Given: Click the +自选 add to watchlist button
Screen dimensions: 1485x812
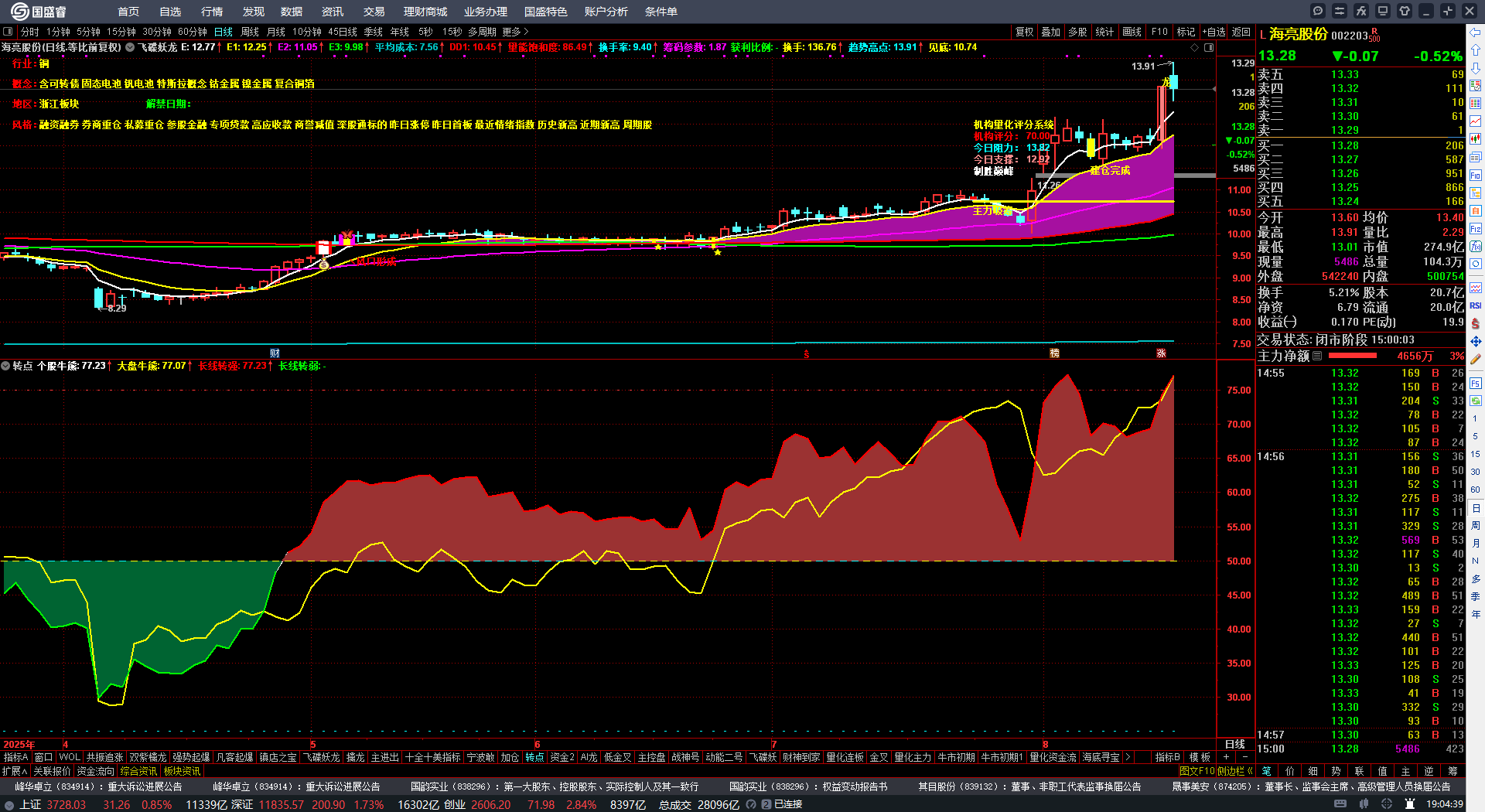Looking at the screenshot, I should (1214, 32).
